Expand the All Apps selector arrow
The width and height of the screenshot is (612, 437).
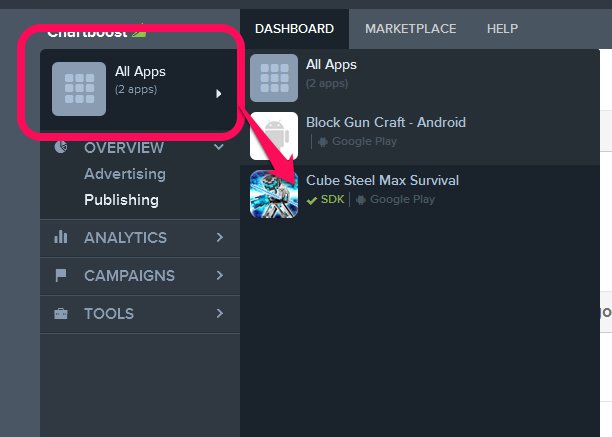point(219,94)
